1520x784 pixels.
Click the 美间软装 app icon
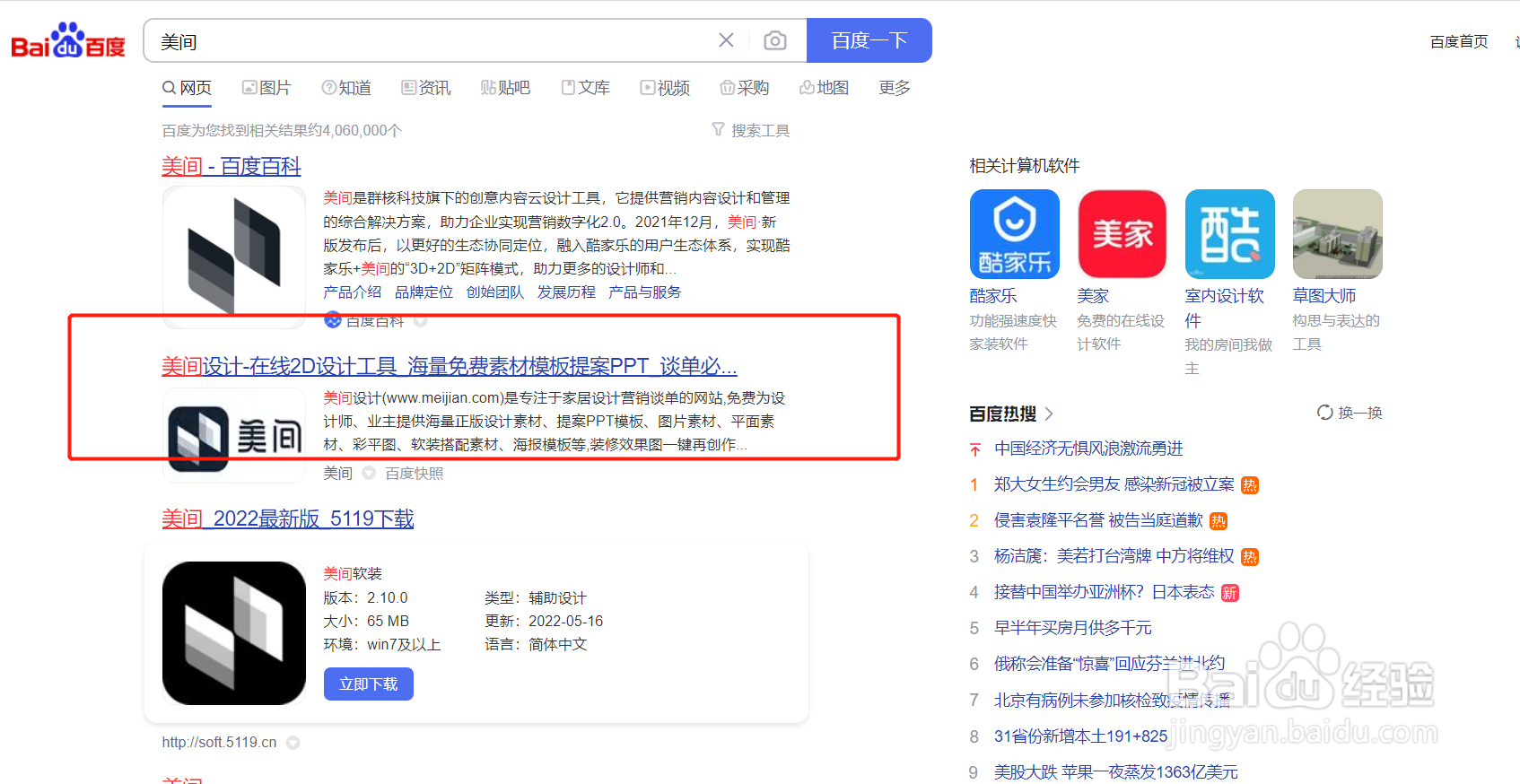click(x=234, y=633)
